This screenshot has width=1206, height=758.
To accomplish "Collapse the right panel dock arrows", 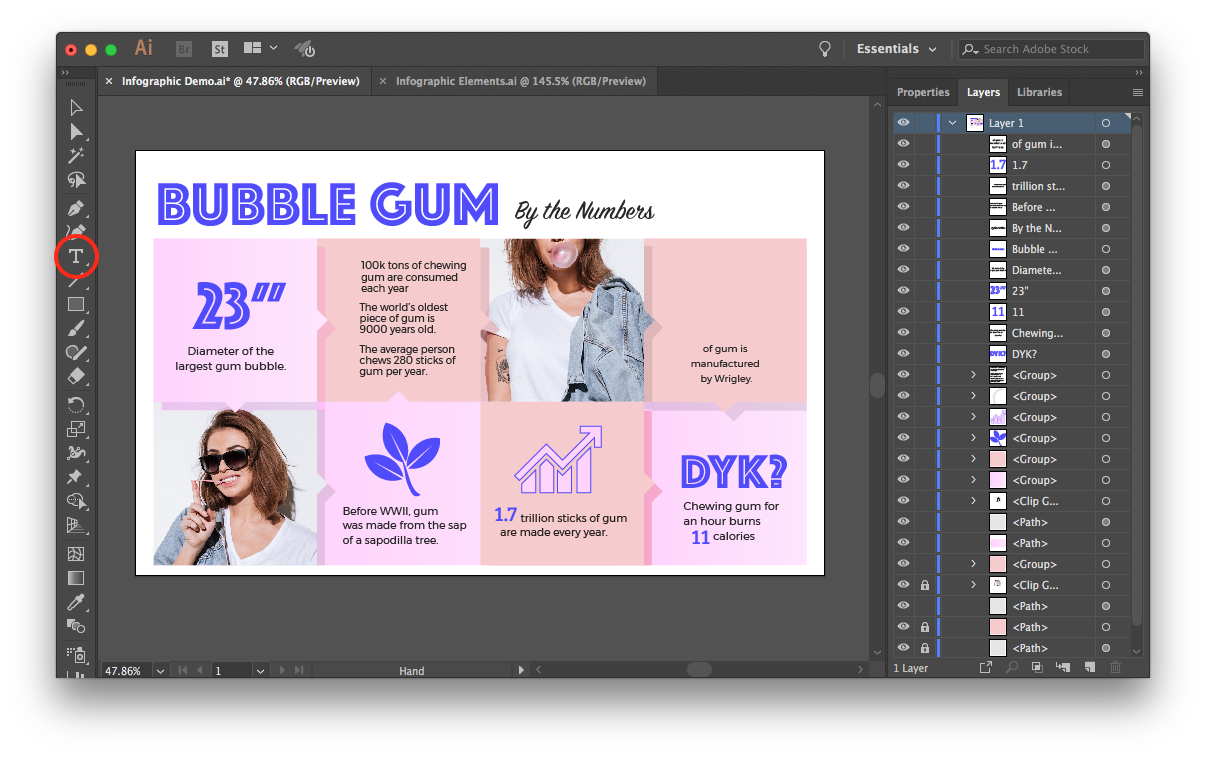I will pyautogui.click(x=1138, y=73).
